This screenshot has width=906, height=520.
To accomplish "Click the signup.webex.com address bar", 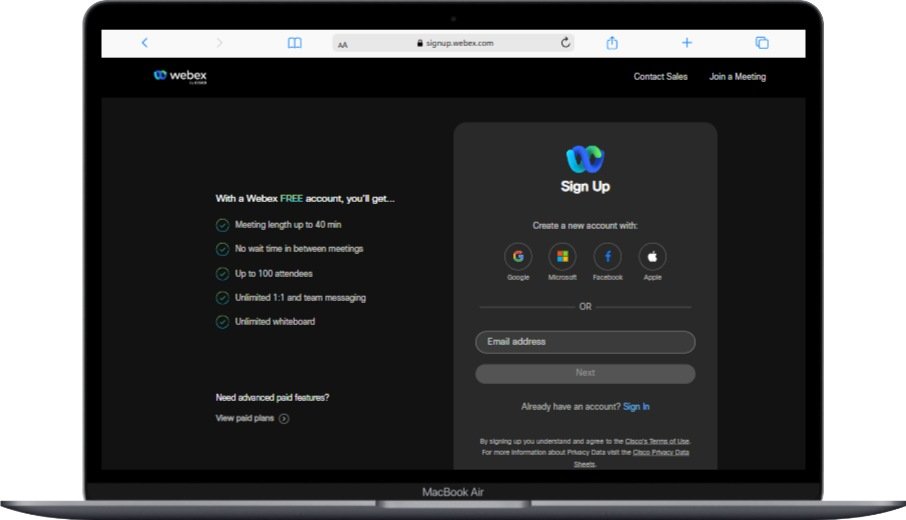I will [x=454, y=43].
